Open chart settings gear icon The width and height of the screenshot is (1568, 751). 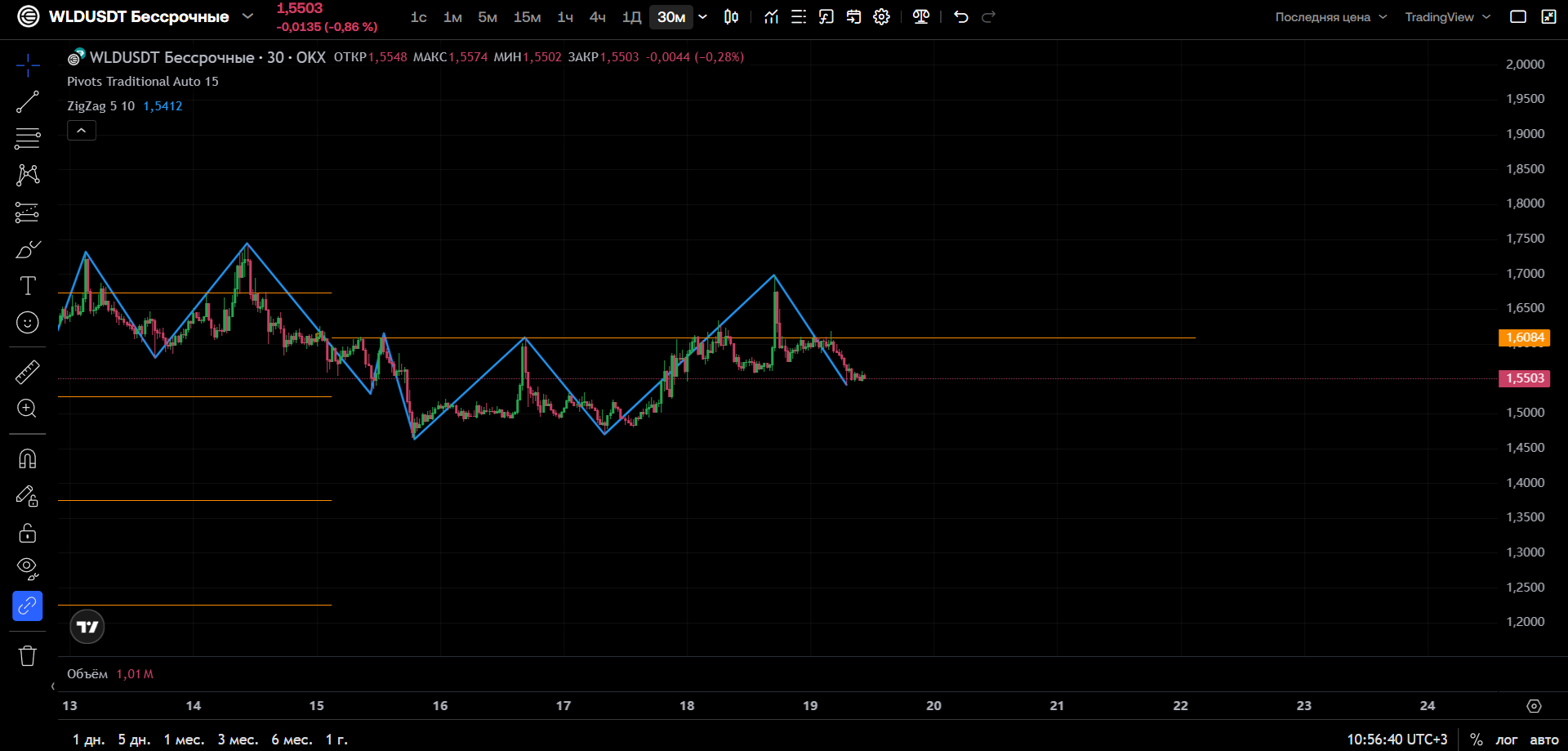coord(881,17)
